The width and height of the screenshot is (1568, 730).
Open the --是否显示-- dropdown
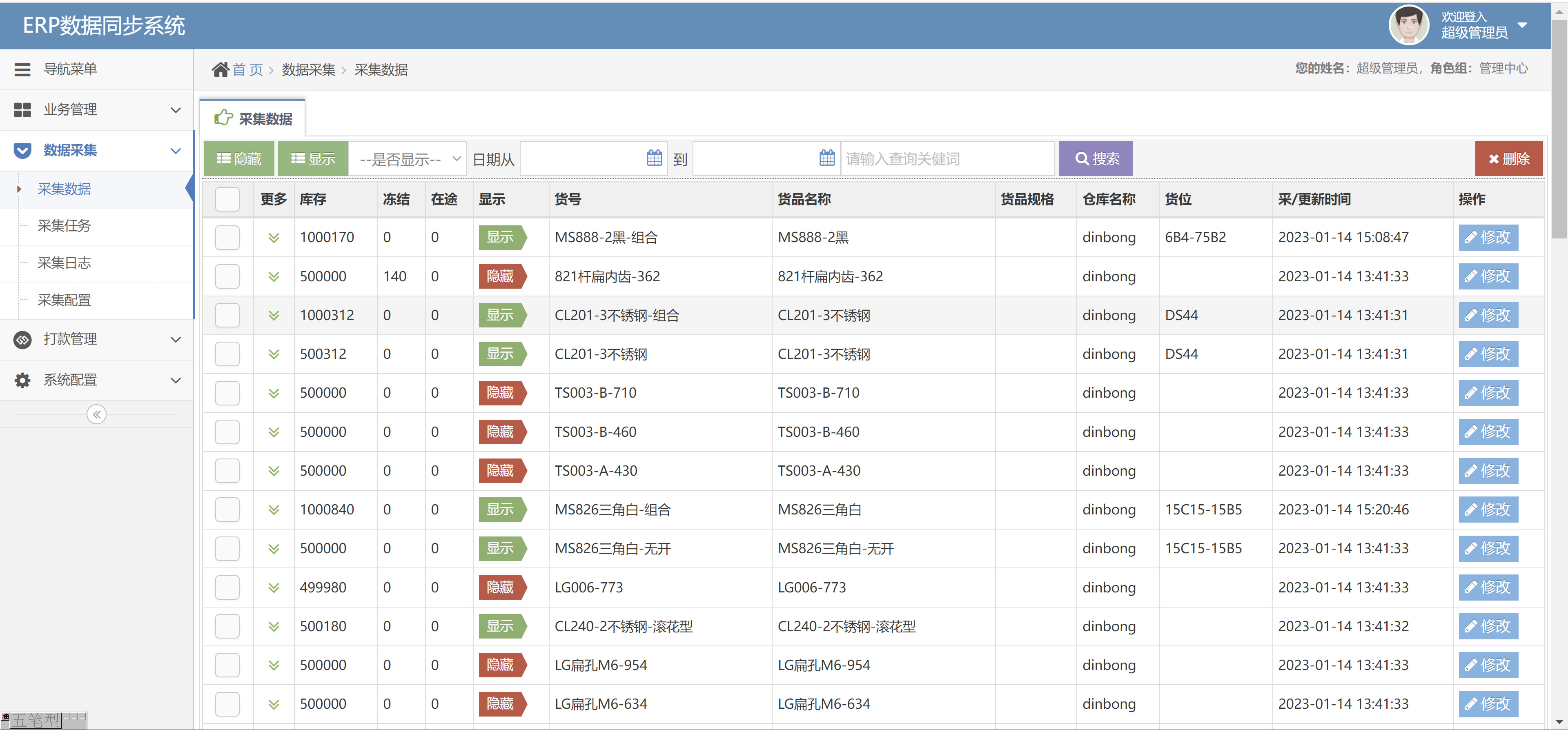pos(408,159)
